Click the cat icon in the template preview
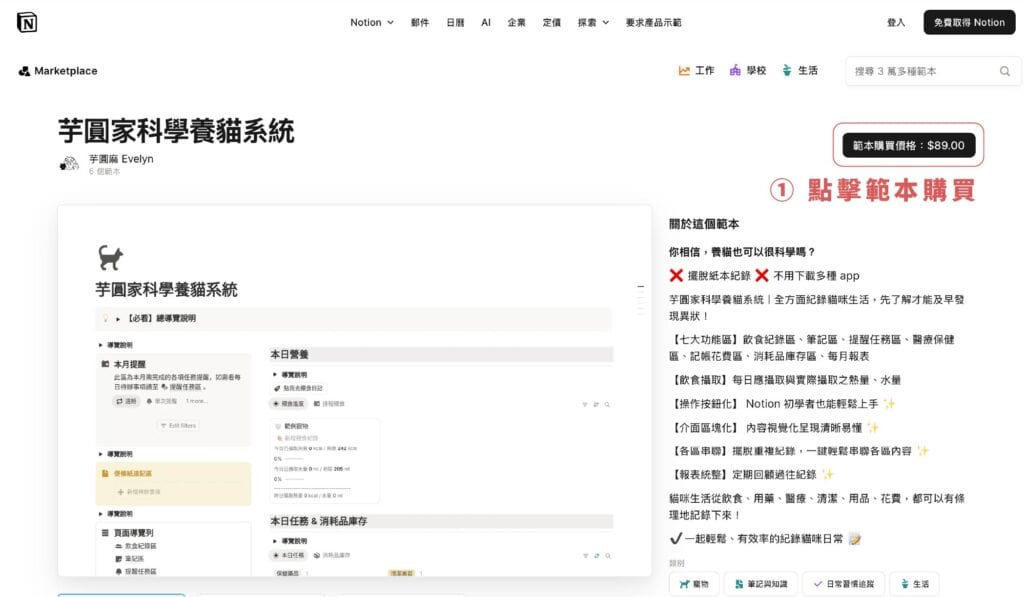This screenshot has width=1024, height=597. pyautogui.click(x=110, y=258)
